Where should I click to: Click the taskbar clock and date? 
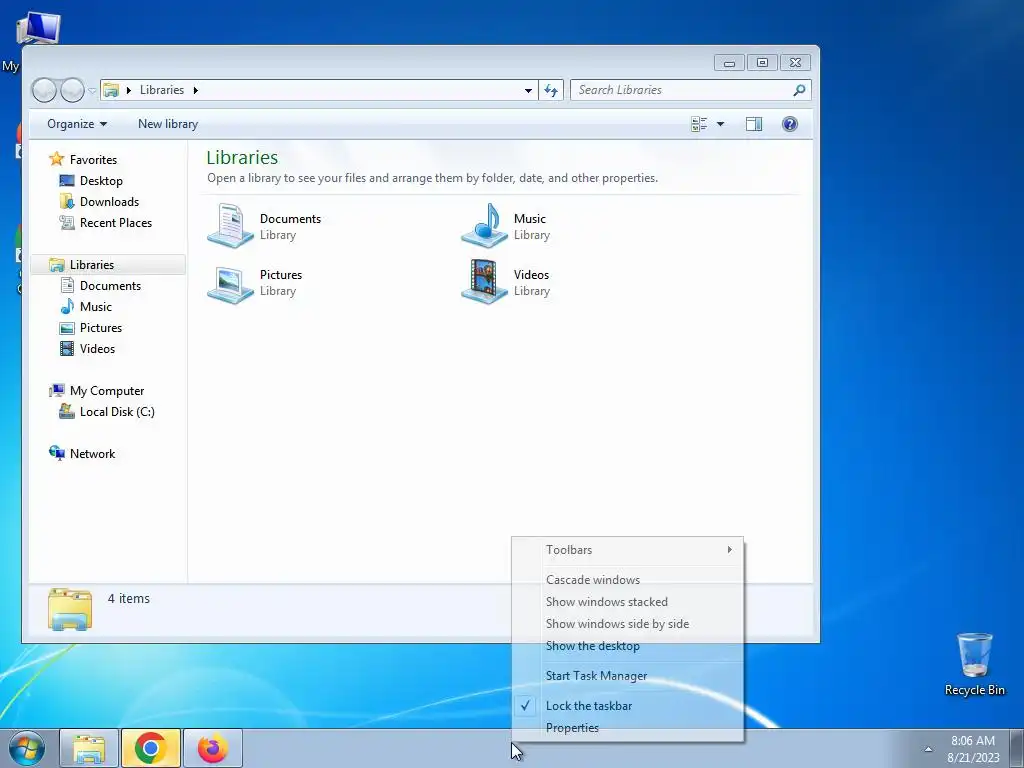pos(973,749)
